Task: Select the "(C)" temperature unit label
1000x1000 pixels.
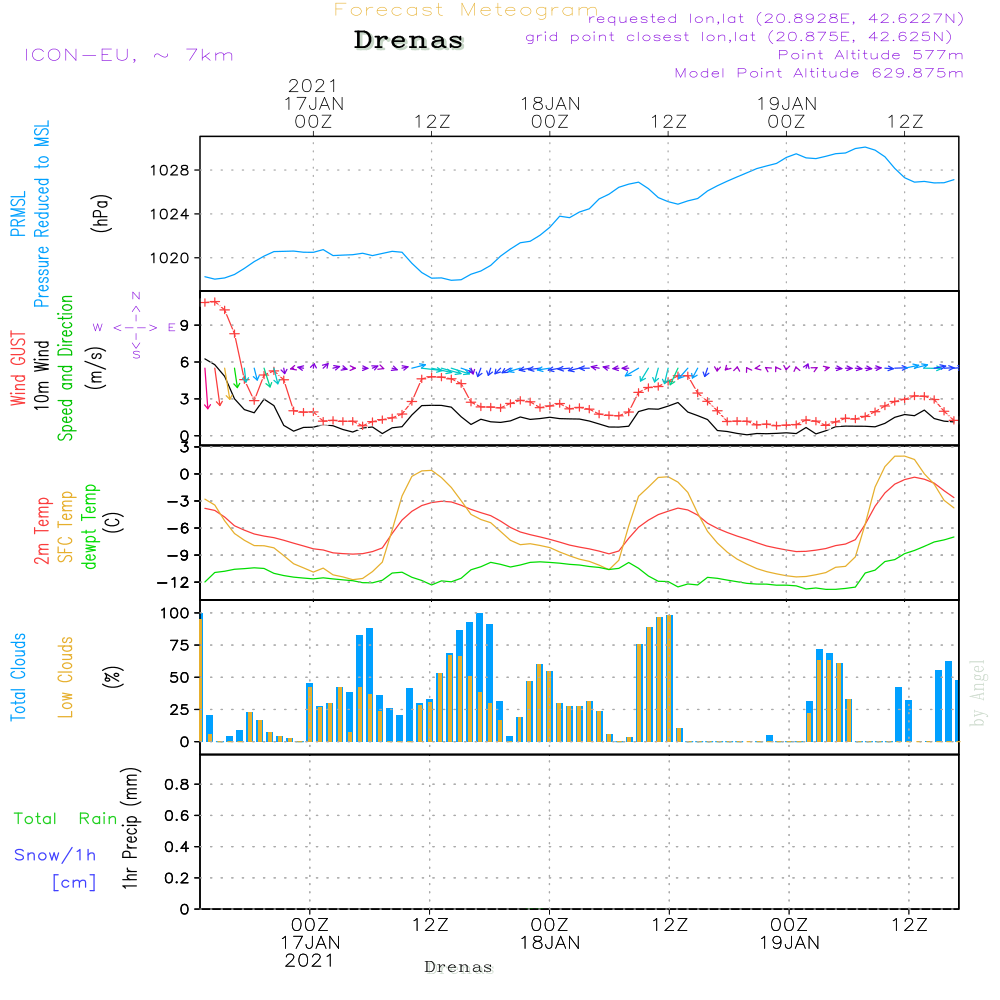Action: point(114,522)
